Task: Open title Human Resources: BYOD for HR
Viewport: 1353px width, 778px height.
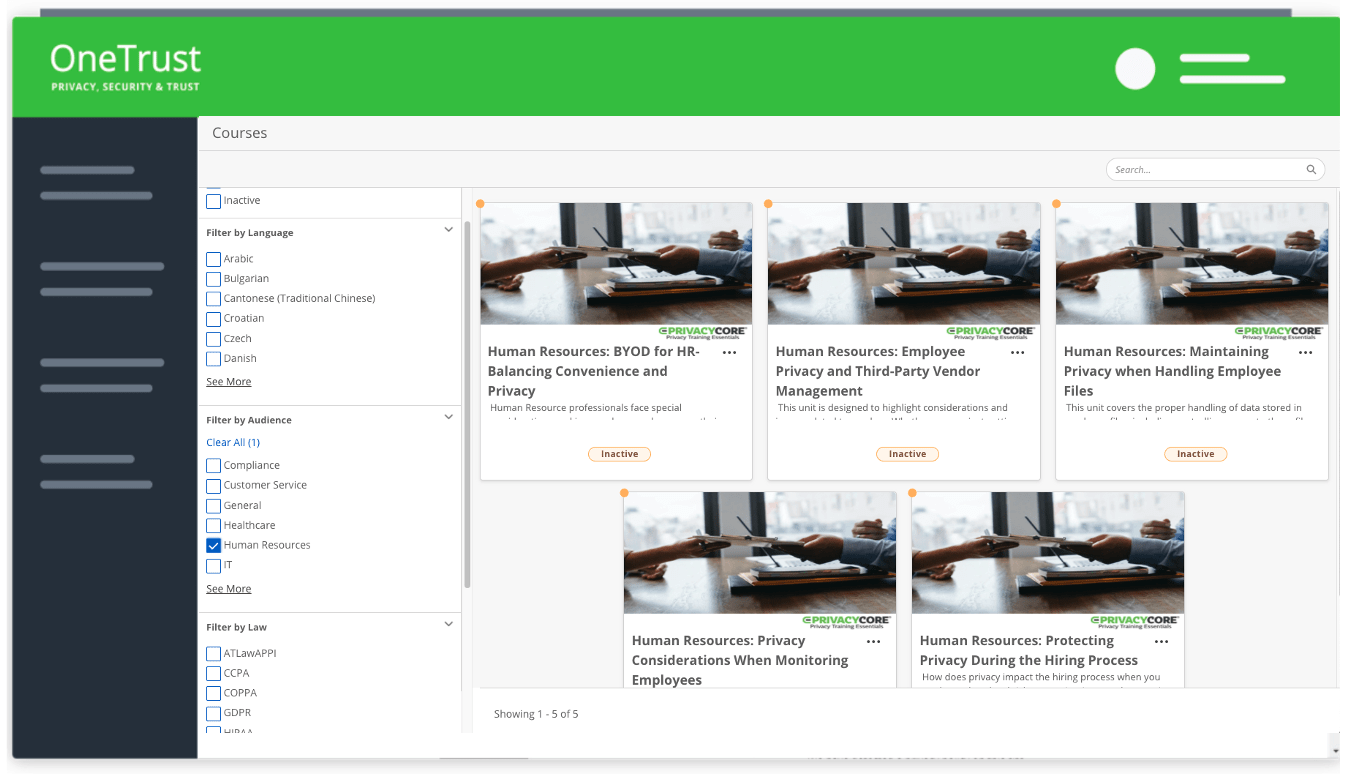Action: coord(594,371)
